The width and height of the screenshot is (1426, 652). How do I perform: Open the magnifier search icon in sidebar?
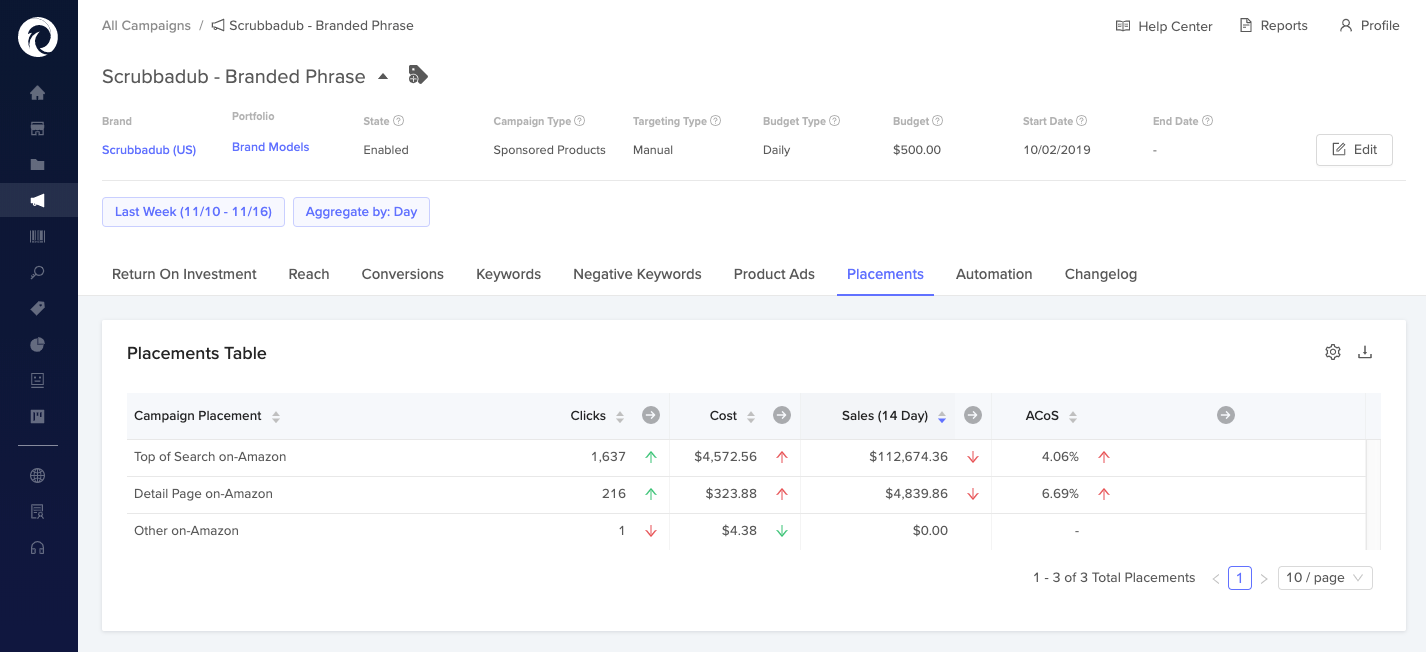click(38, 273)
